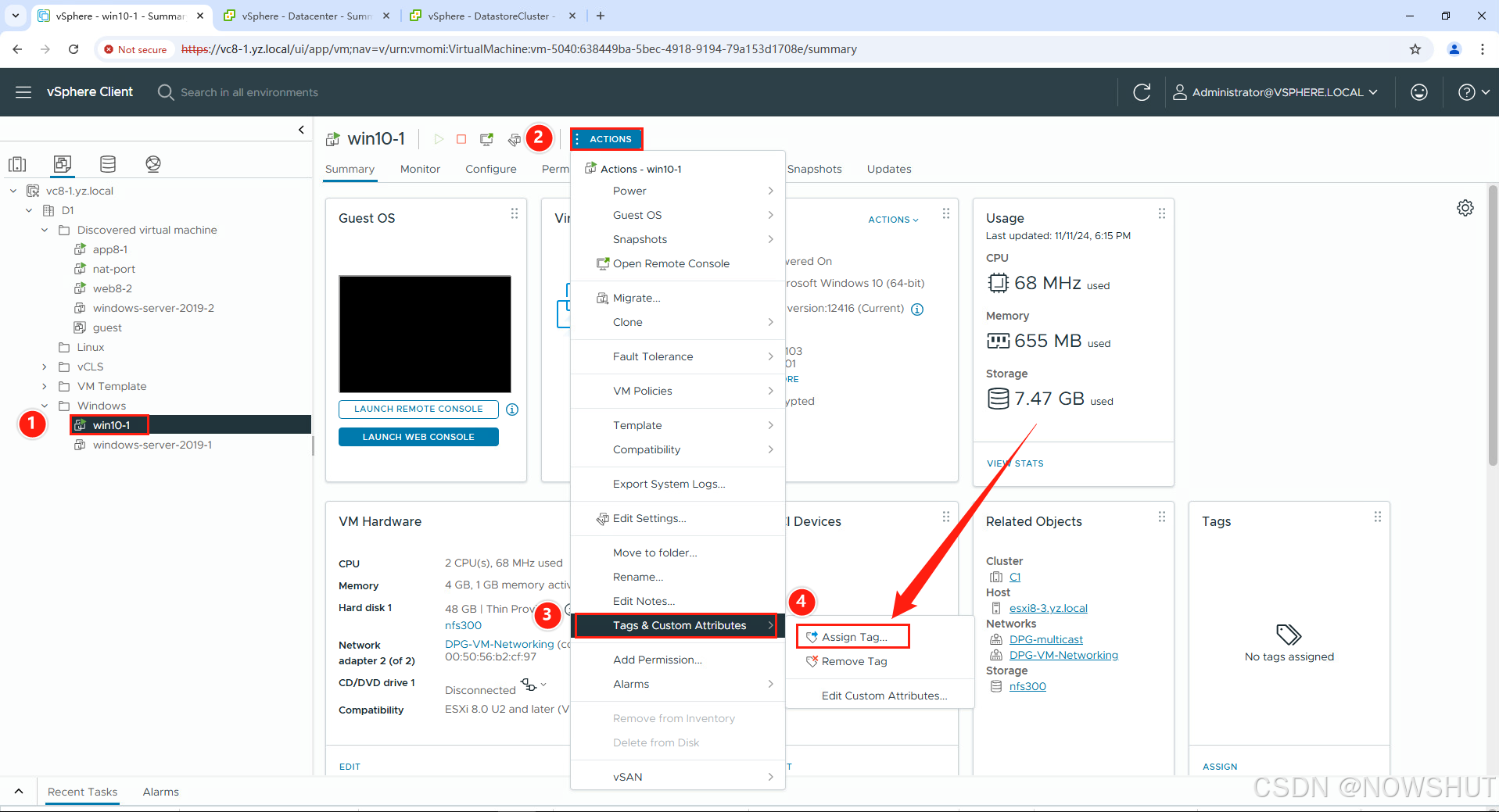Viewport: 1499px width, 812px height.
Task: Open the help question mark menu
Action: click(1473, 92)
